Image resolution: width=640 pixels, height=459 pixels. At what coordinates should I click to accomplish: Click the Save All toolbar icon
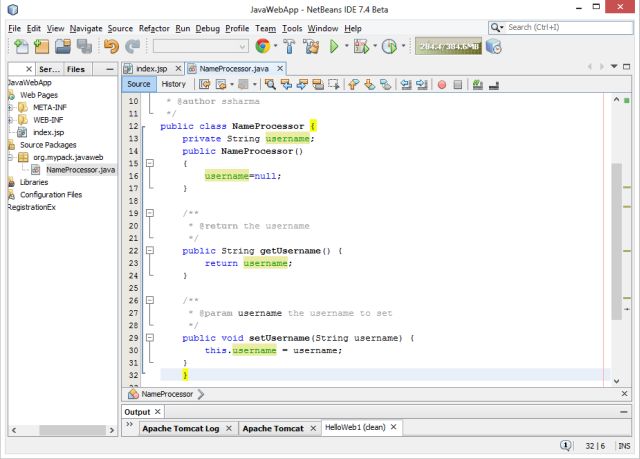pyautogui.click(x=86, y=46)
